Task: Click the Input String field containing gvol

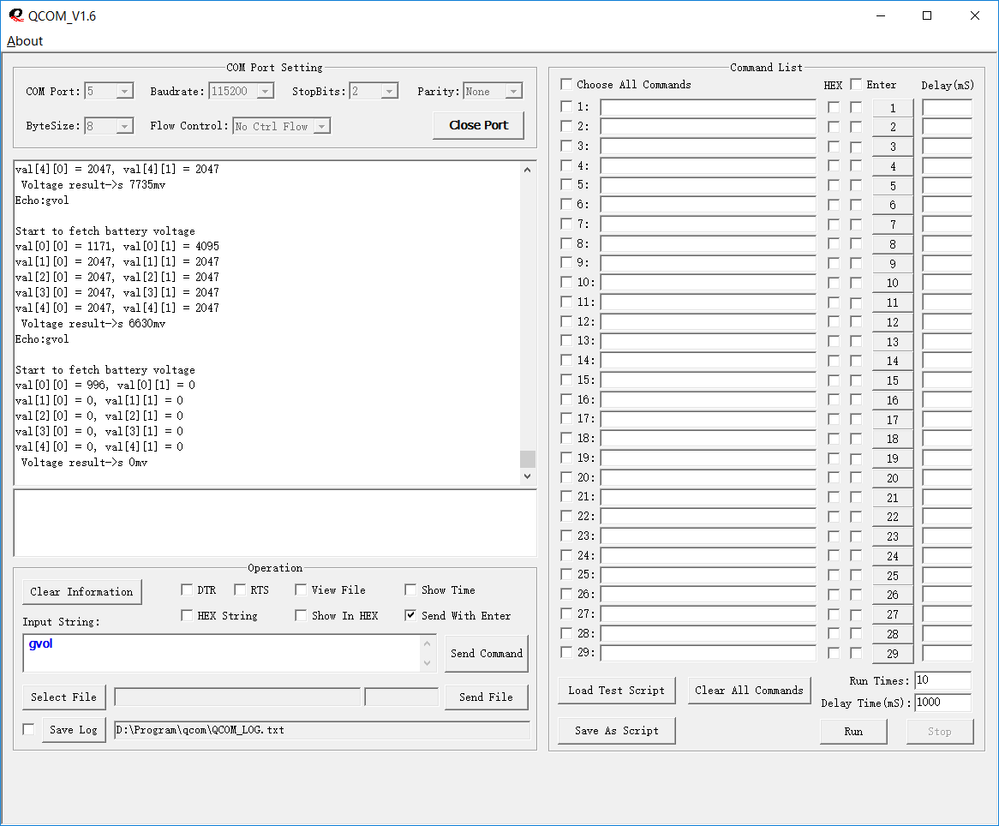Action: pos(223,653)
